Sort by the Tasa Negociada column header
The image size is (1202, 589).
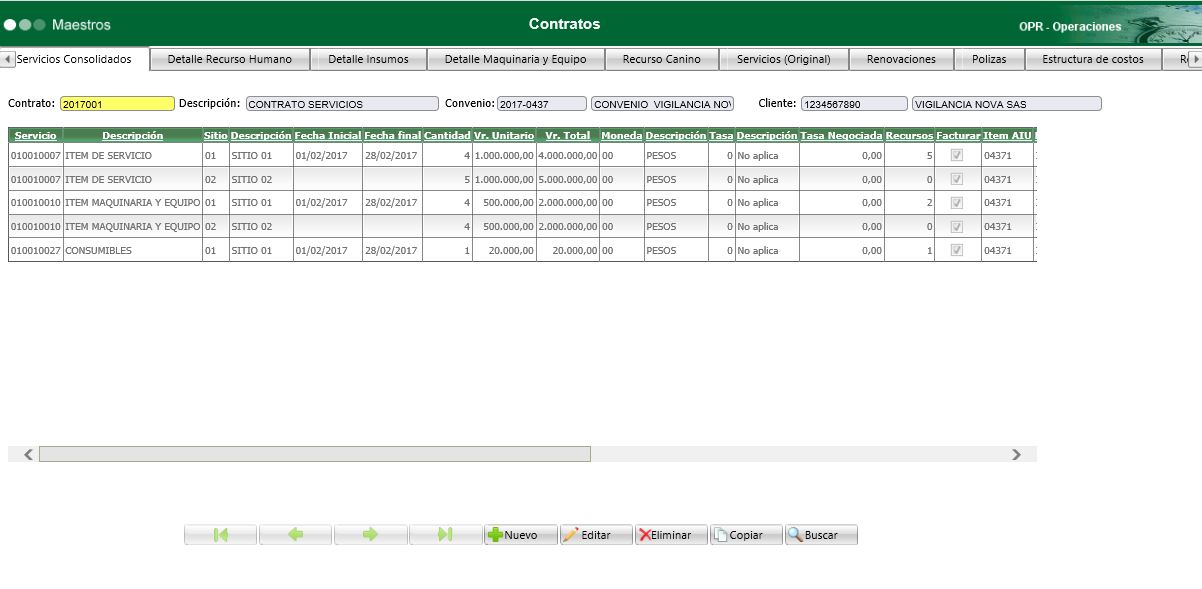[841, 135]
